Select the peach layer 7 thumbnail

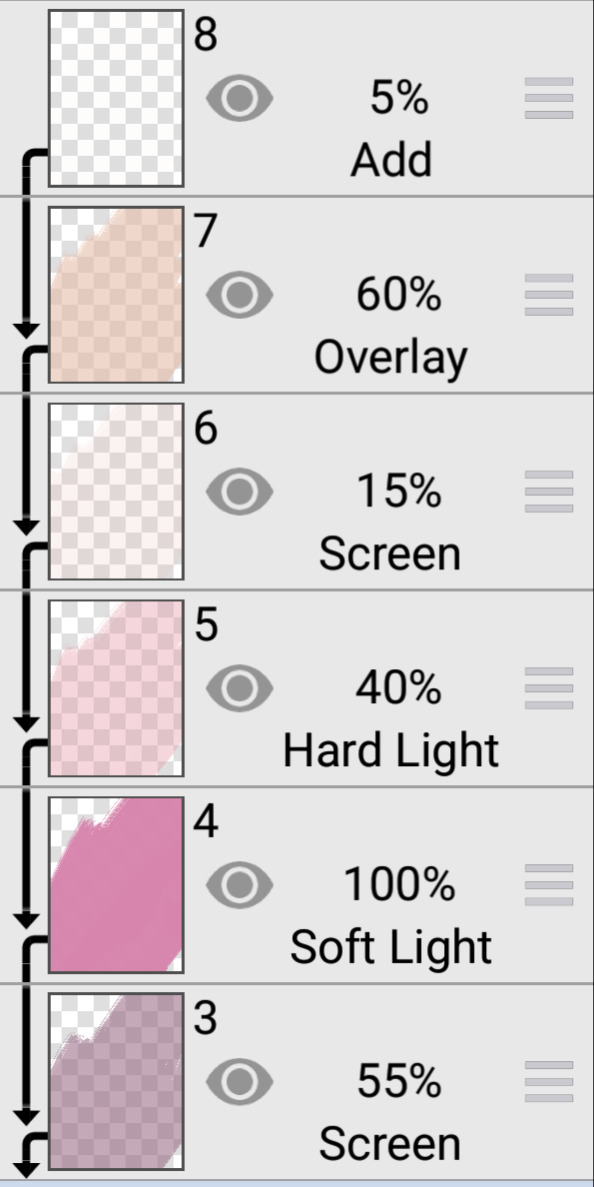pos(116,294)
